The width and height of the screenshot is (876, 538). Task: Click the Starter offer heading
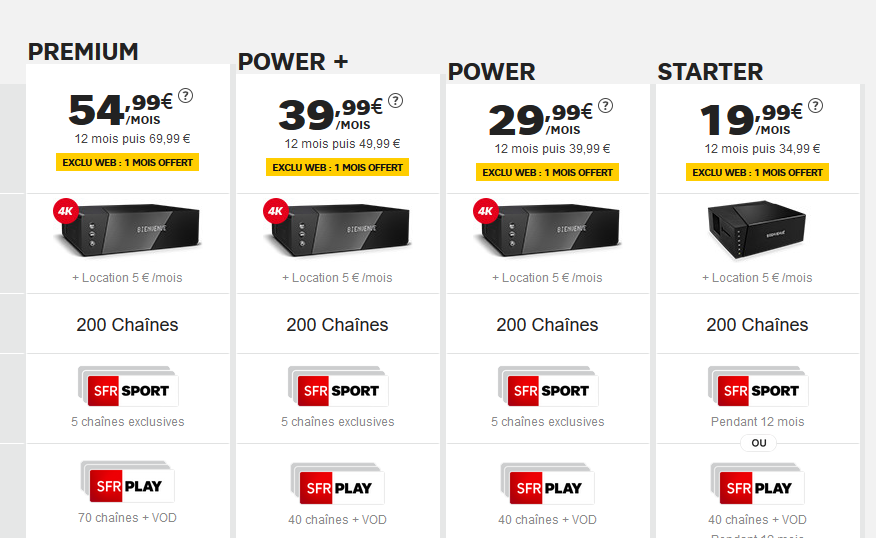tap(710, 72)
